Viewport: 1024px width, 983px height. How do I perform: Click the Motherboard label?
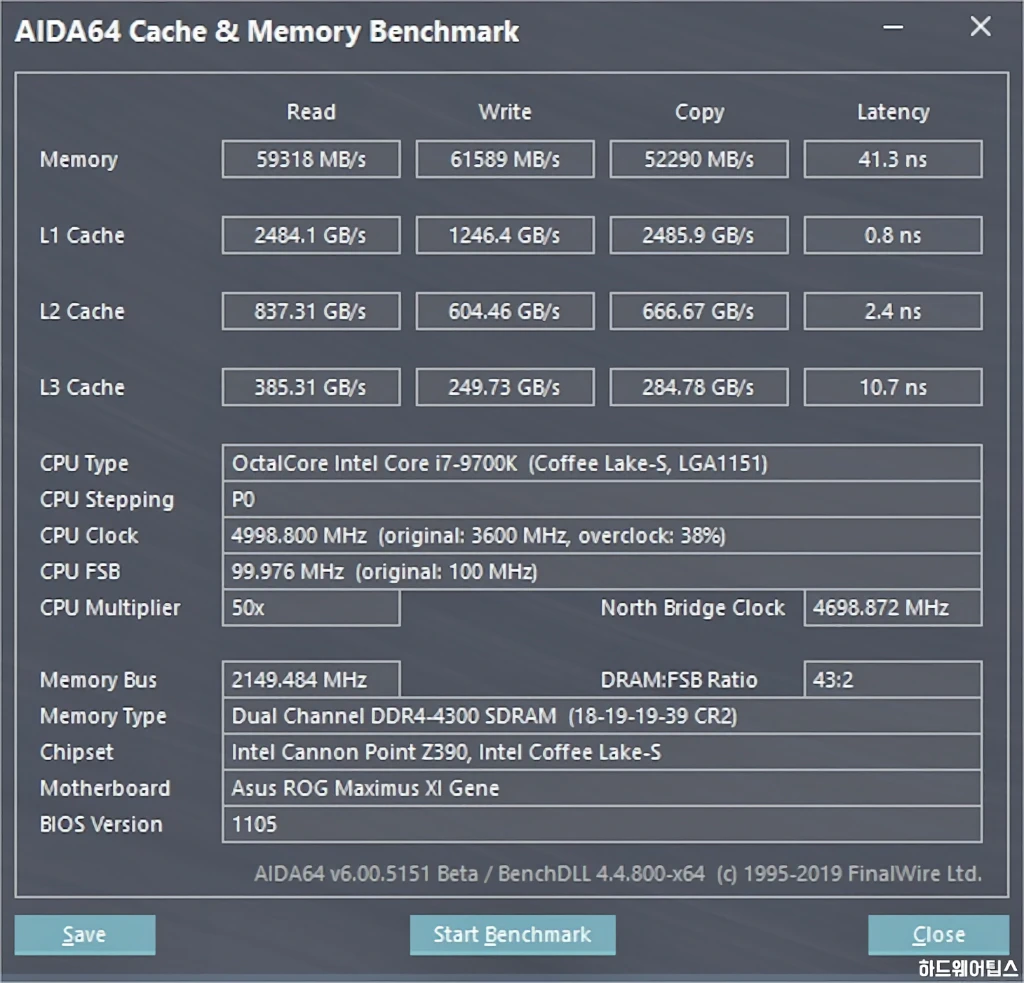tap(104, 788)
